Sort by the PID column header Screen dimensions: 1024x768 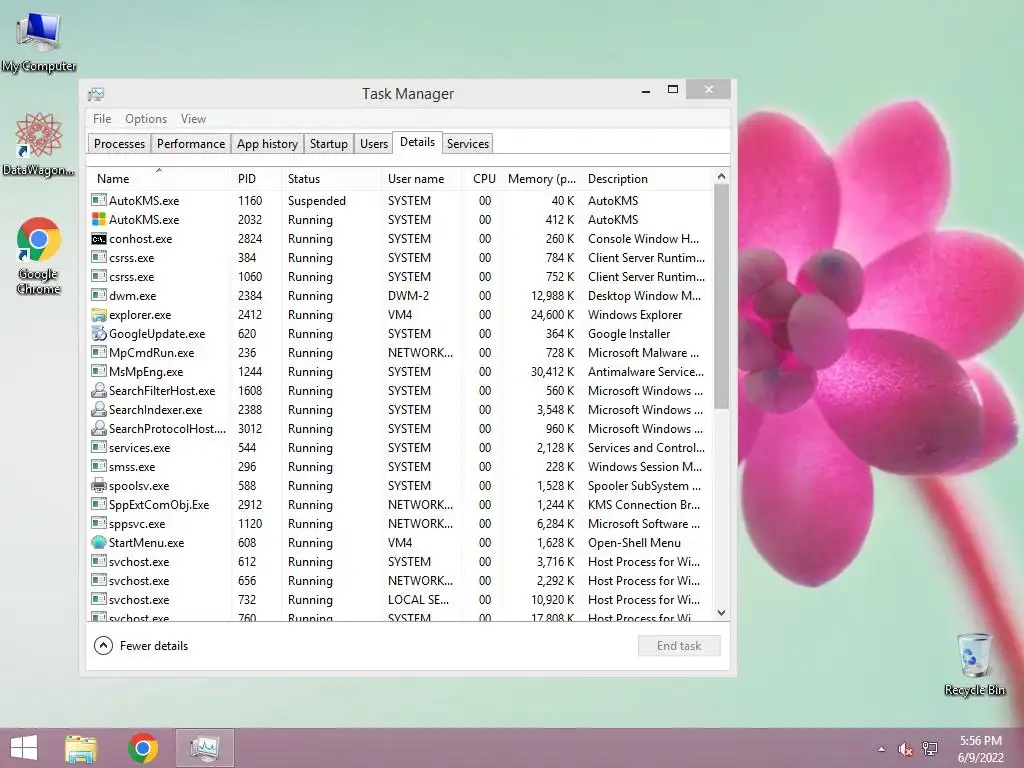pos(256,179)
